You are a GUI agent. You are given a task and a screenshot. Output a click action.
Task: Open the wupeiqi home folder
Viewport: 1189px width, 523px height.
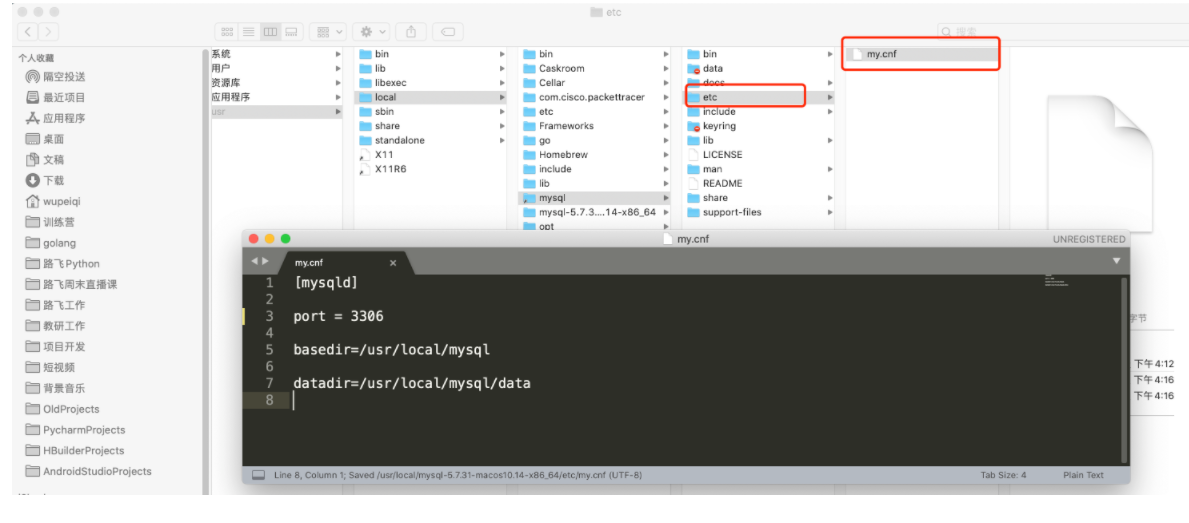(x=53, y=201)
